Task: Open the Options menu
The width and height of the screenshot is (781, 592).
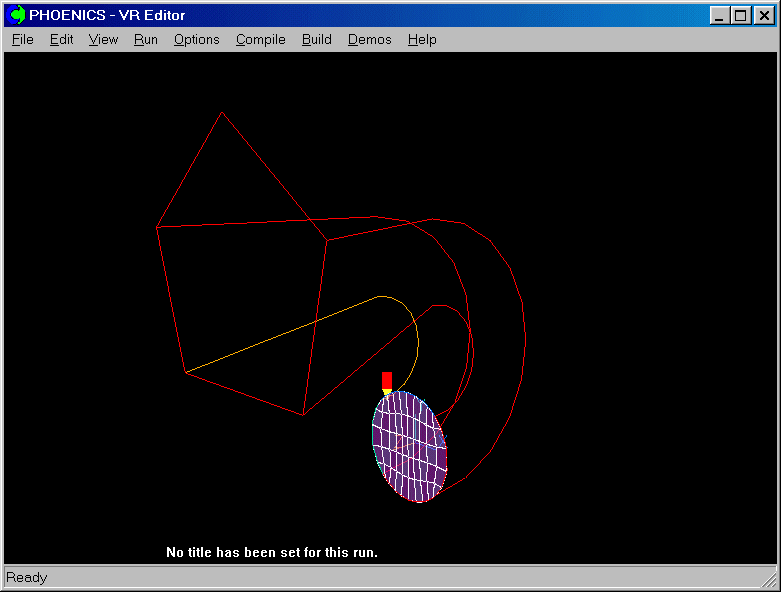Action: (x=196, y=40)
